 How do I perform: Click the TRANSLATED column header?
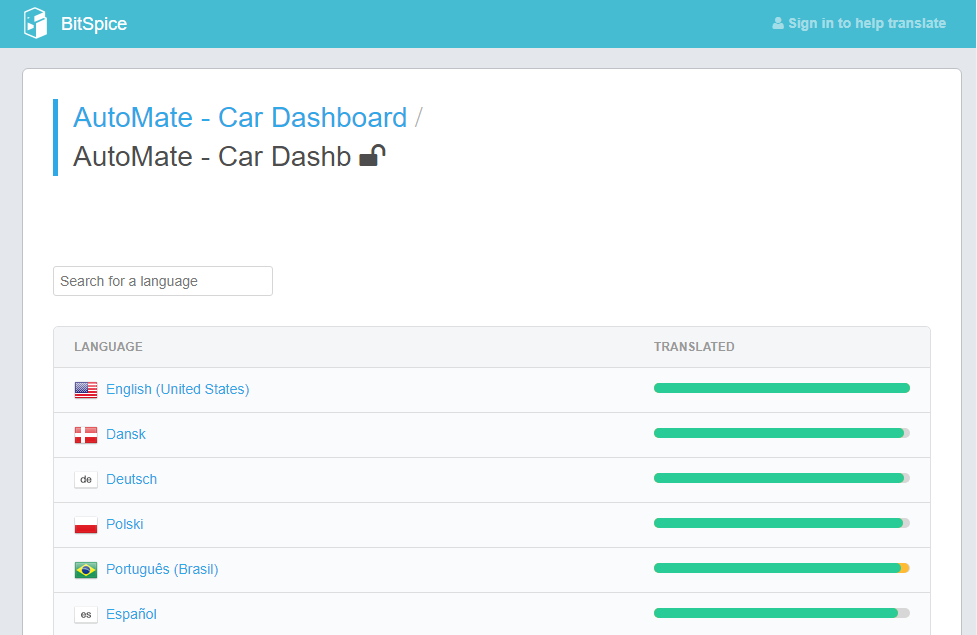pyautogui.click(x=694, y=346)
